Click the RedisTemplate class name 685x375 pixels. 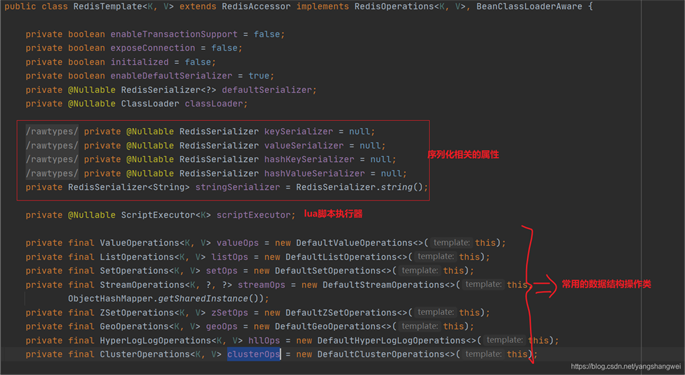[107, 7]
